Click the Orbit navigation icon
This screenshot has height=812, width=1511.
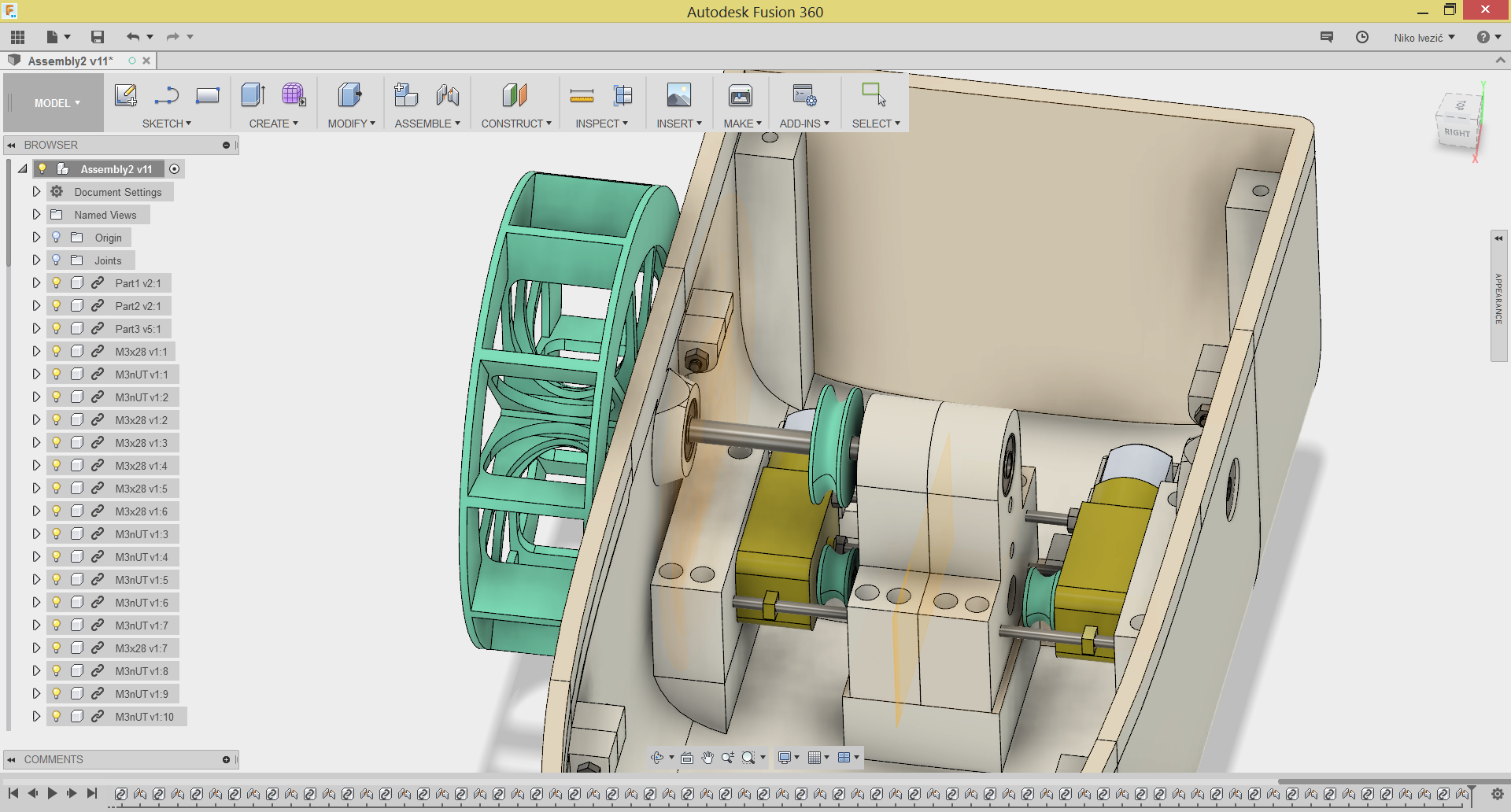(657, 758)
